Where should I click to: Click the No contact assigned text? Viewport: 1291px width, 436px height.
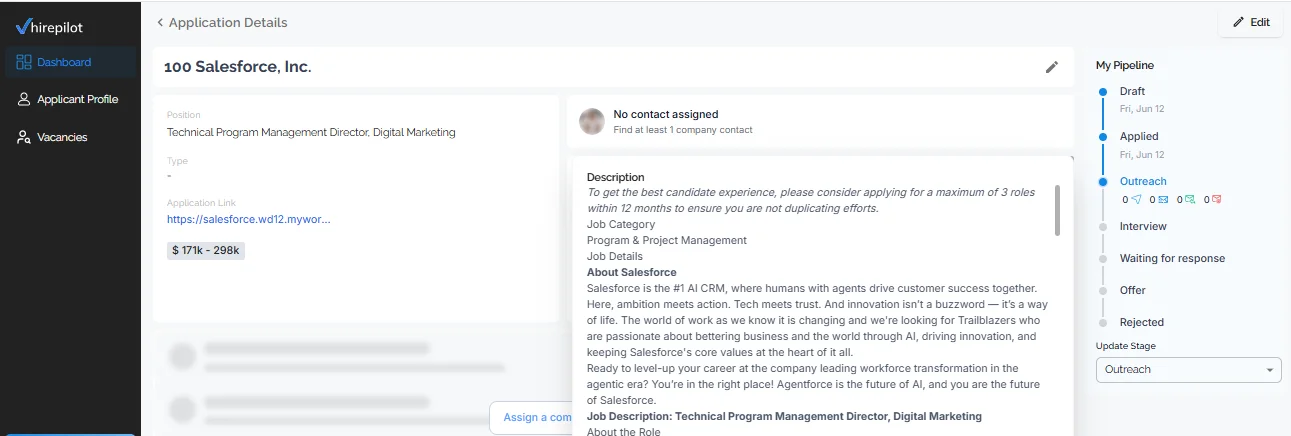[x=666, y=114]
